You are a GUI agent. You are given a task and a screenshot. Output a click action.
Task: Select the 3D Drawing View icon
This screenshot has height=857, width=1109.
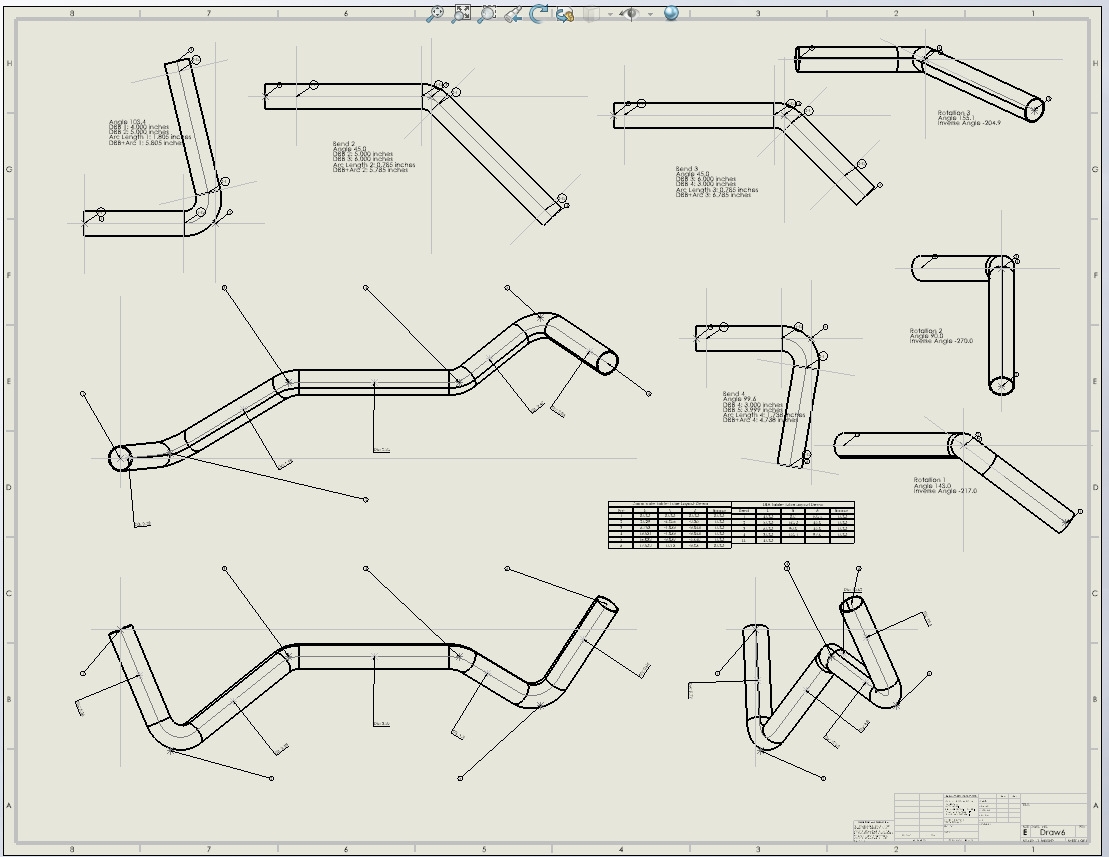(563, 14)
